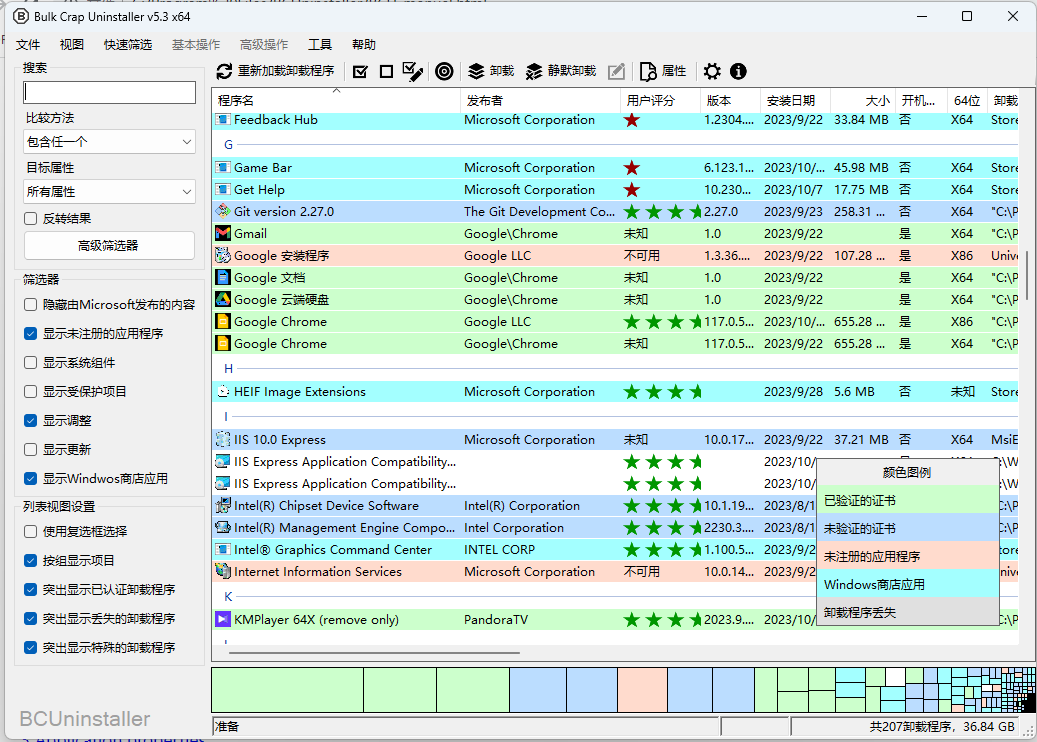Enable the 显示更新 checkbox
The height and width of the screenshot is (742, 1037).
30,450
